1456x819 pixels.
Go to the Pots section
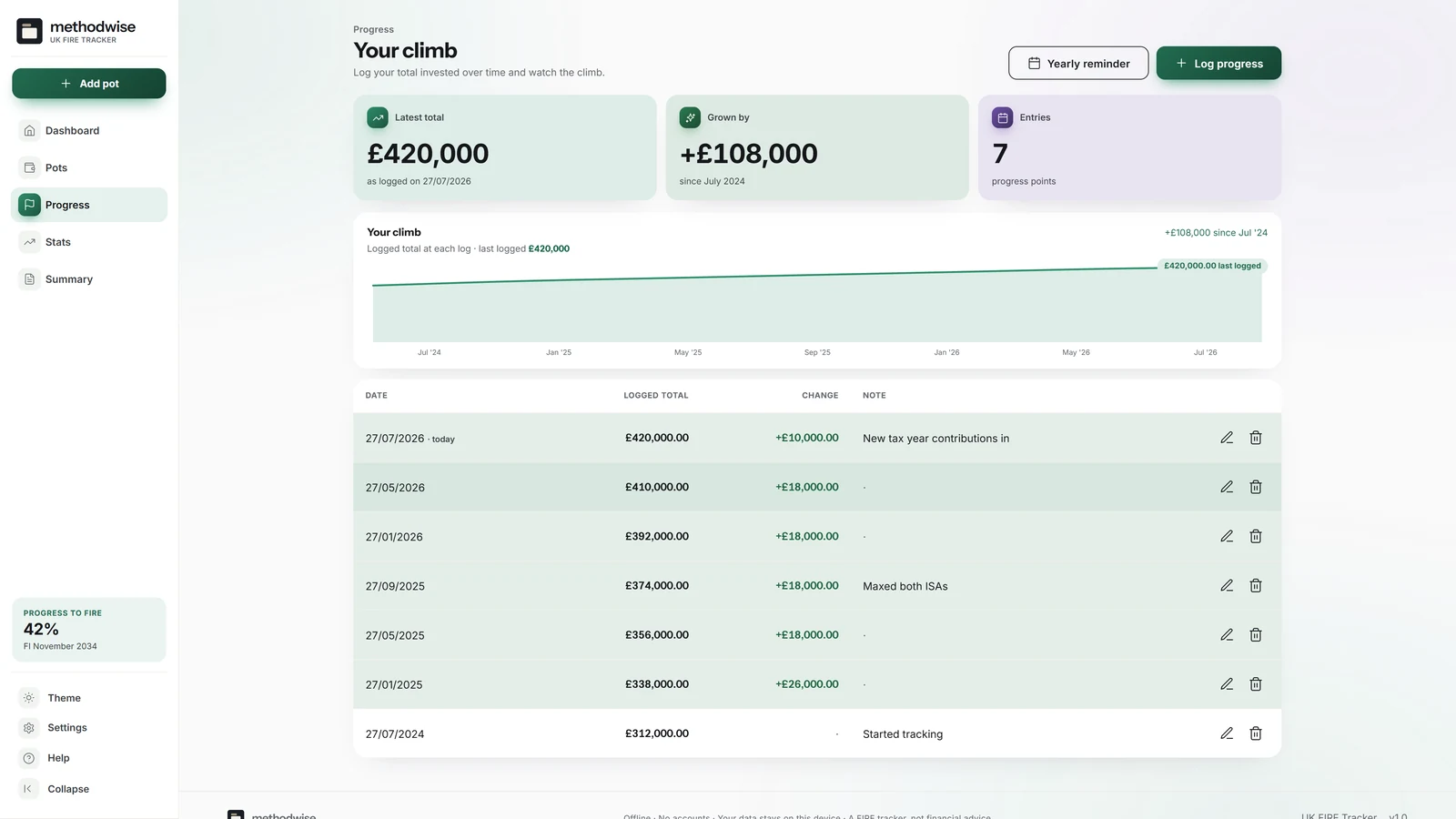[x=89, y=168]
